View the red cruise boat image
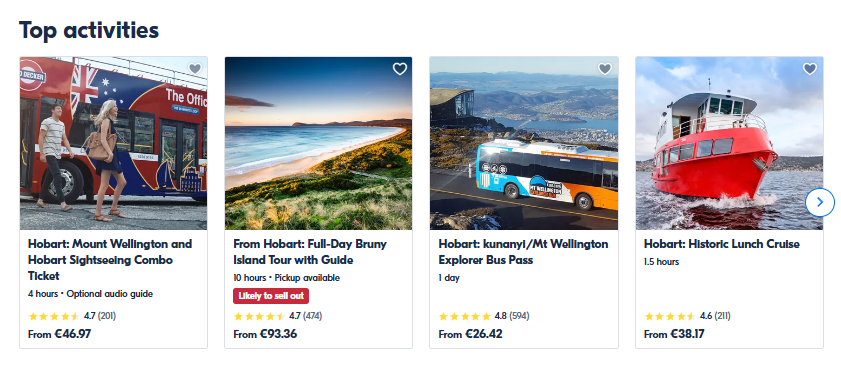Viewport: 841px width, 371px height. (x=729, y=143)
